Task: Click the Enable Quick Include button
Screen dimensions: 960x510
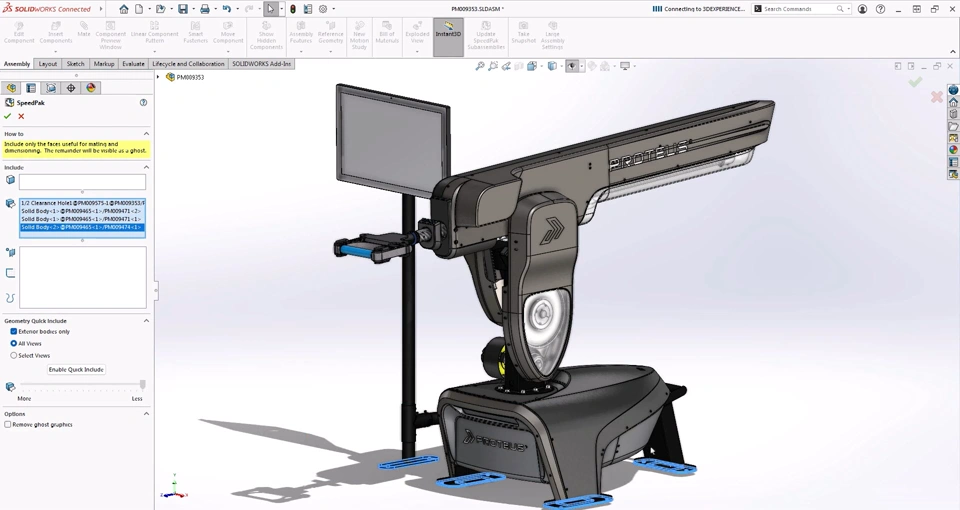Action: pos(77,370)
